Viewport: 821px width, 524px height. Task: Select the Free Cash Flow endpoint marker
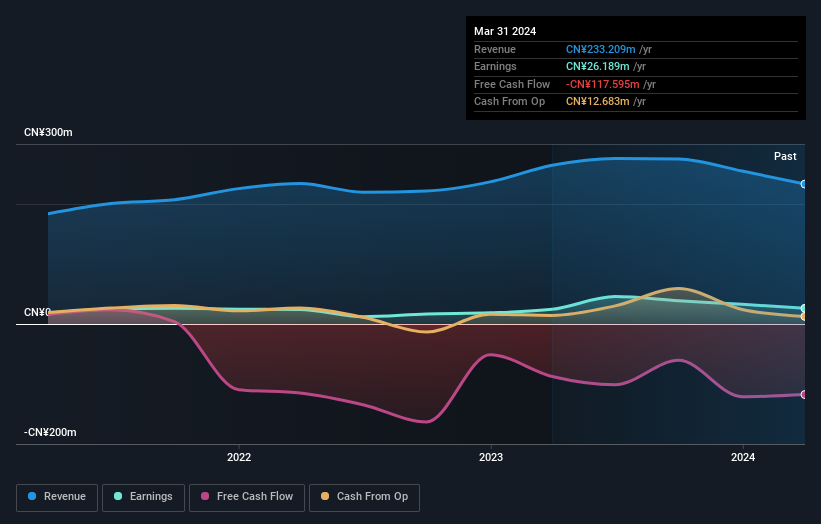pos(804,395)
